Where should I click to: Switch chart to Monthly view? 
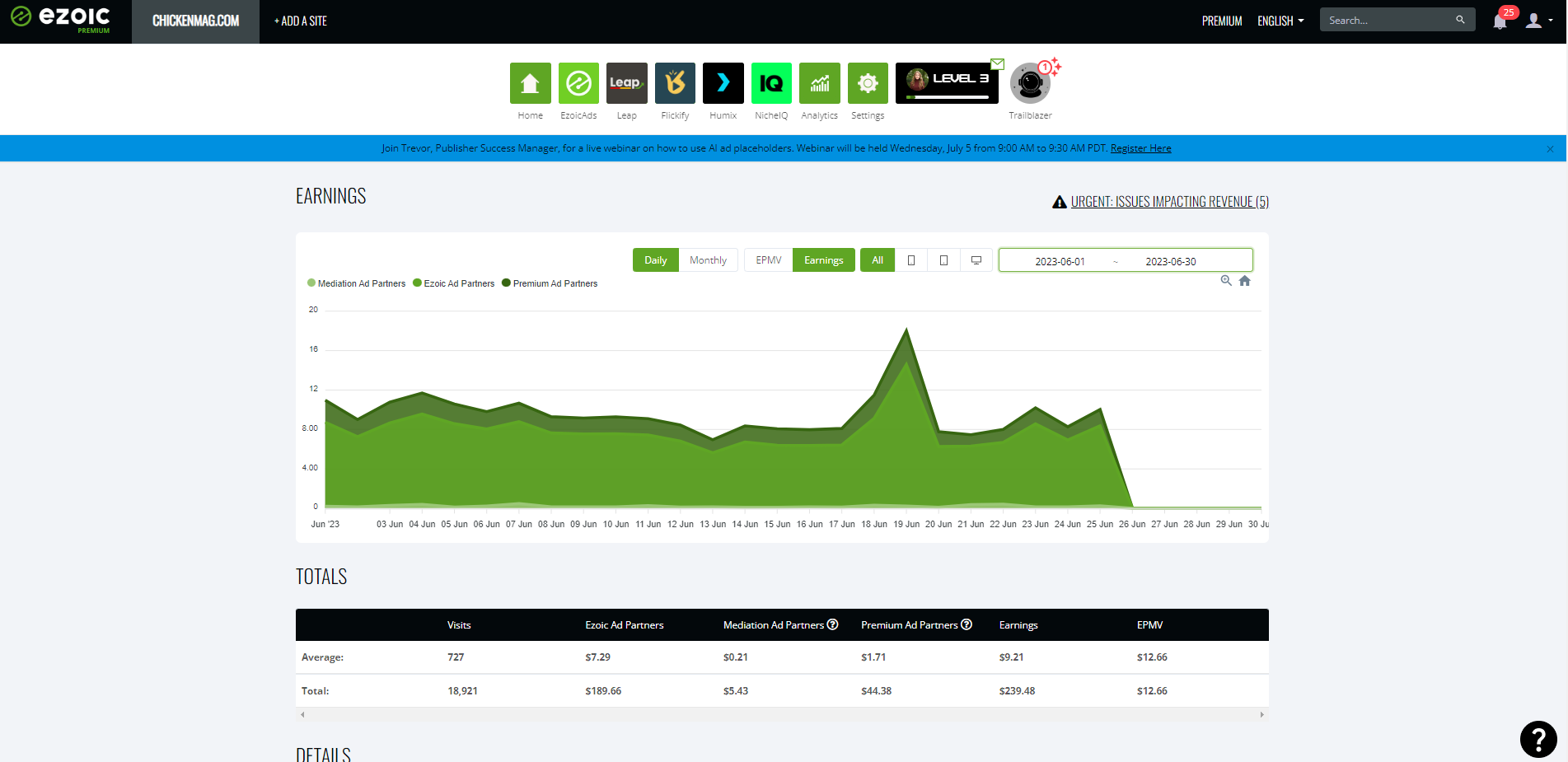(x=708, y=260)
